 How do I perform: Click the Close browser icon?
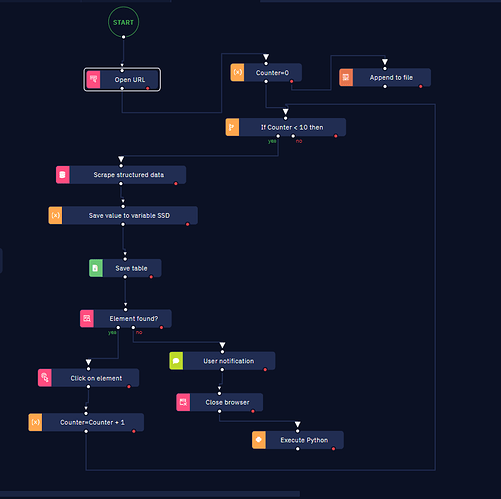click(x=183, y=402)
